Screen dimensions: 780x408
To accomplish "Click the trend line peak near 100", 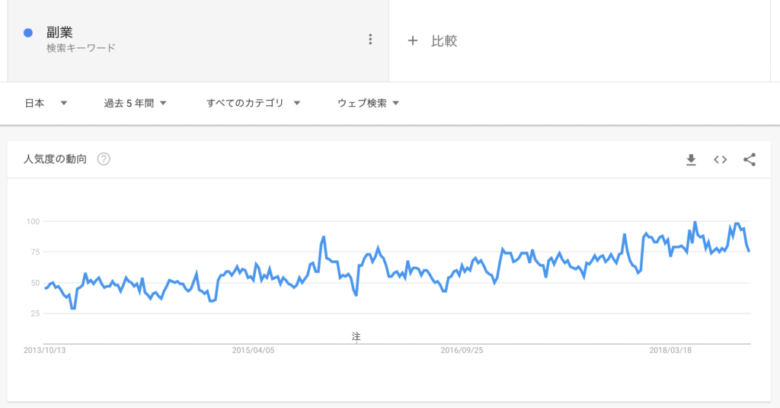I will coord(695,223).
